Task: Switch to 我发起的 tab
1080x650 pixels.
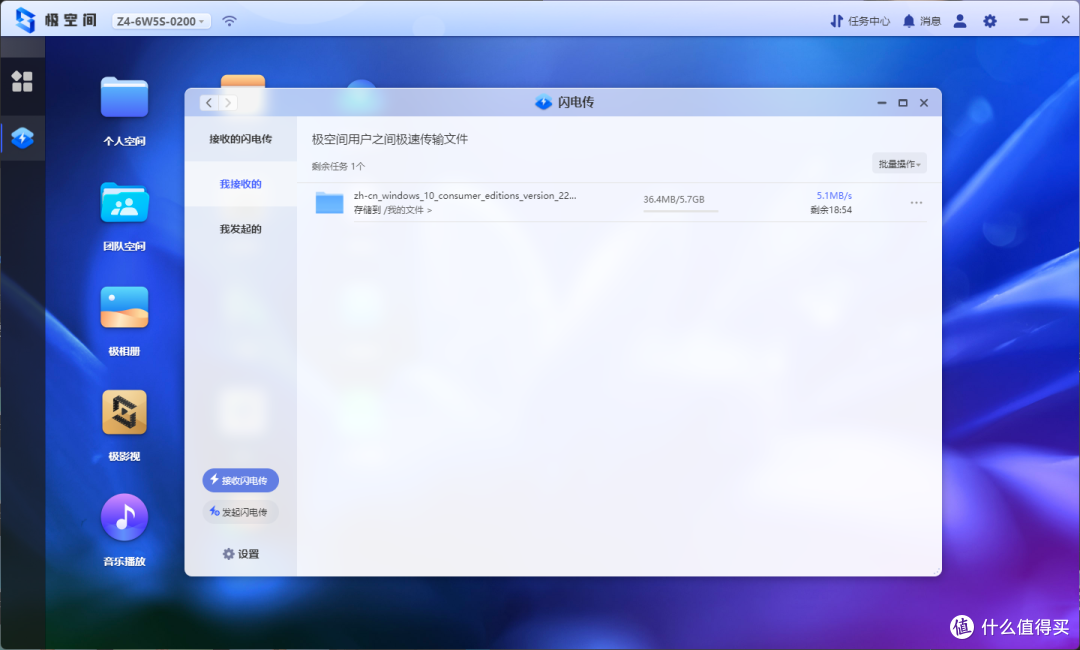Action: click(x=240, y=229)
